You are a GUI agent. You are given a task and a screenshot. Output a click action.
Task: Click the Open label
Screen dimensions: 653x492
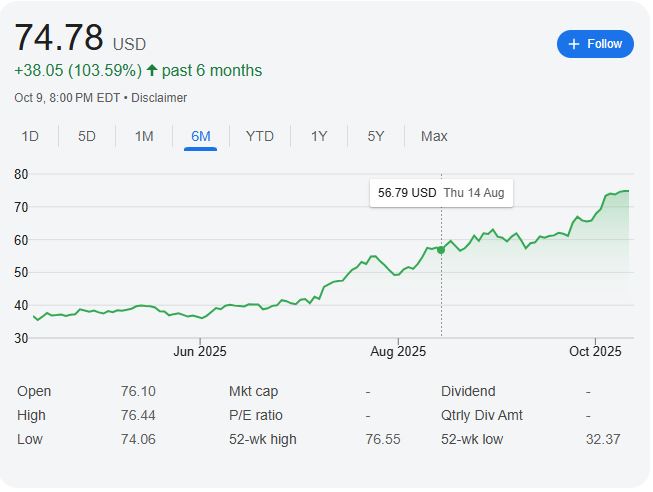[x=34, y=392]
